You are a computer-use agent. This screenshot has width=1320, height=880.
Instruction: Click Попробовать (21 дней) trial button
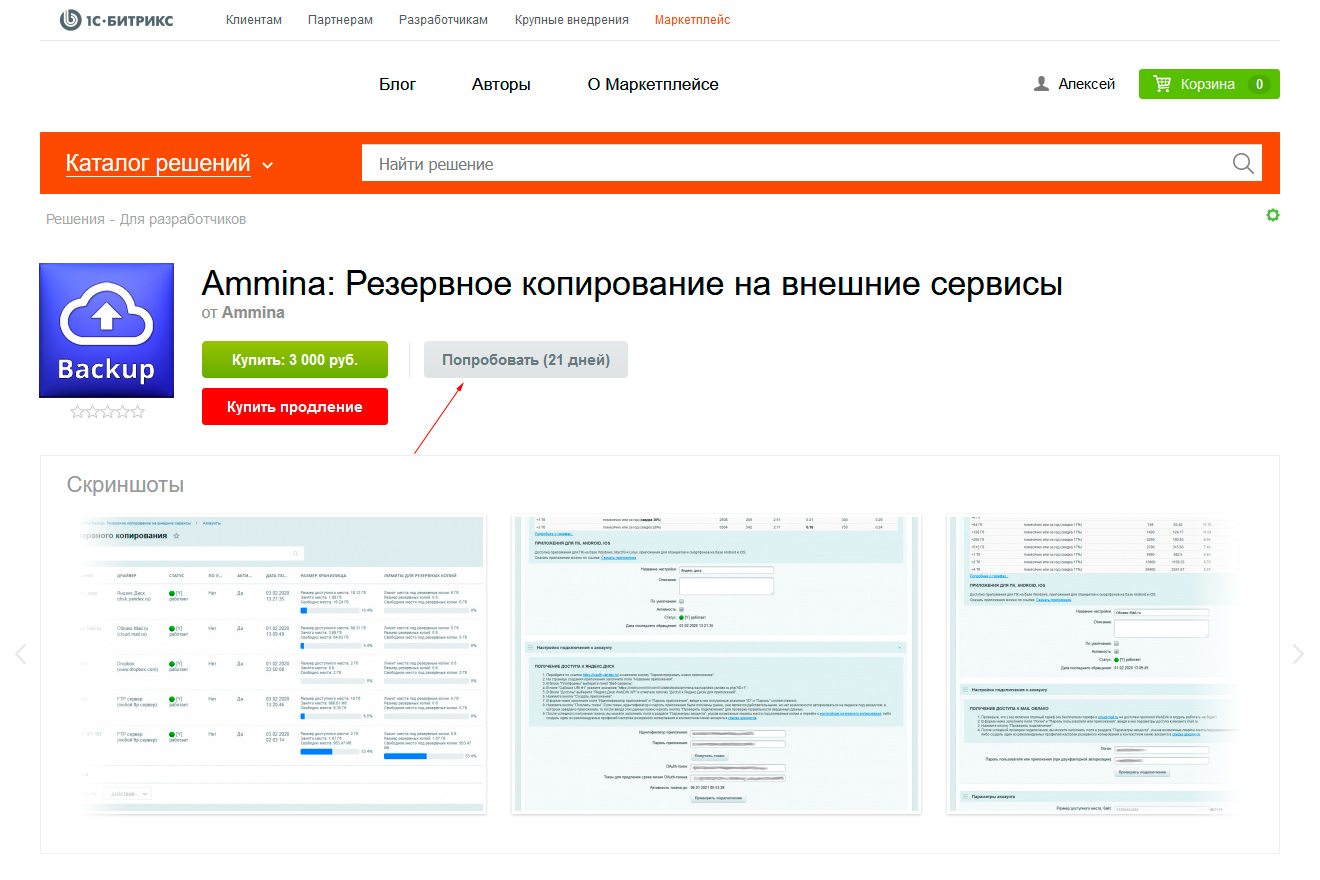click(x=526, y=360)
